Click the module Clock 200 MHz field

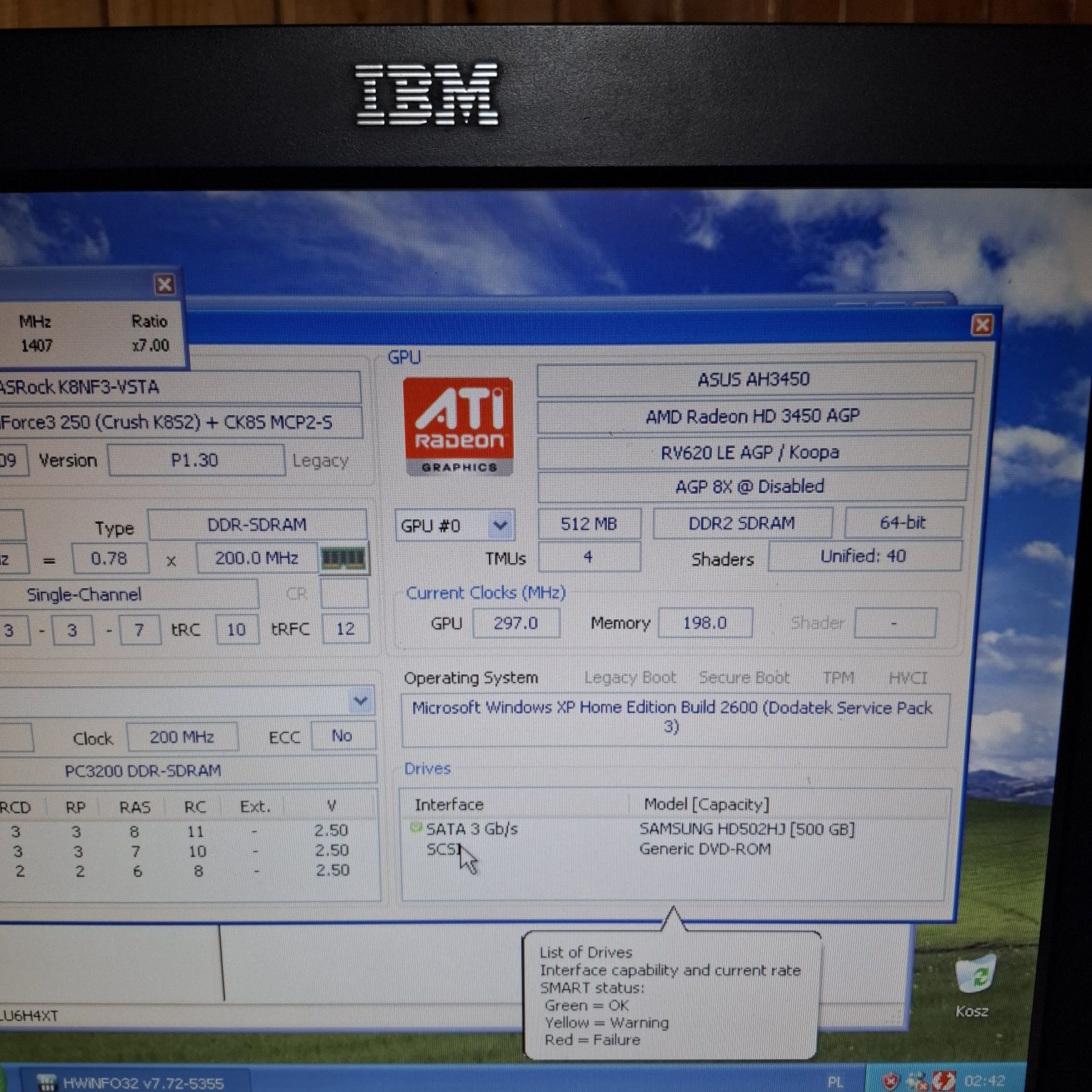tap(182, 737)
